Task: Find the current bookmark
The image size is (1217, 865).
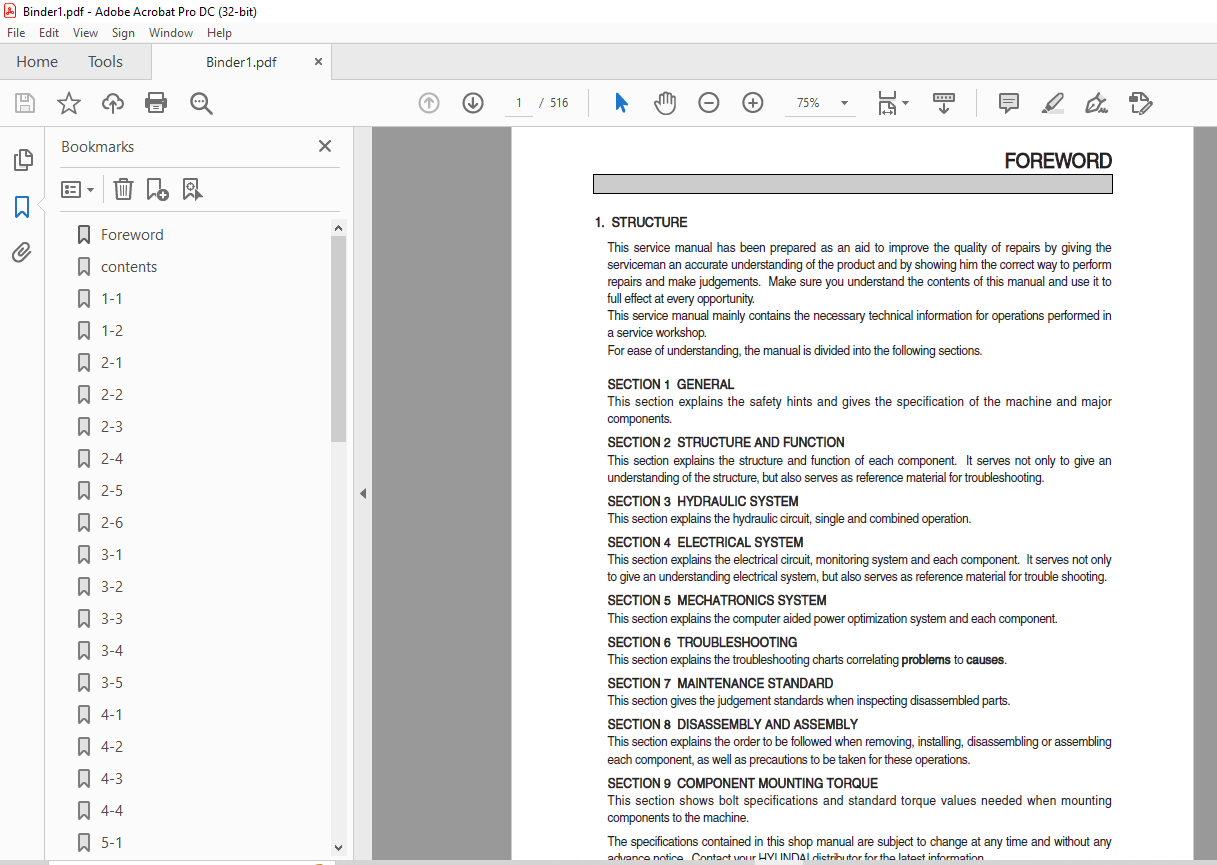Action: click(x=192, y=189)
